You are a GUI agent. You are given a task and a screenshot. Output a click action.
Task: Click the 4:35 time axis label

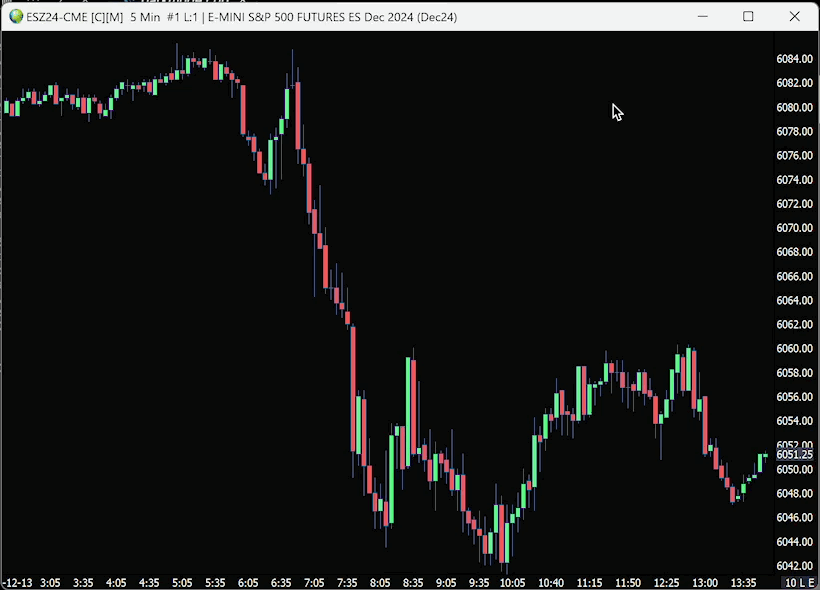149,583
